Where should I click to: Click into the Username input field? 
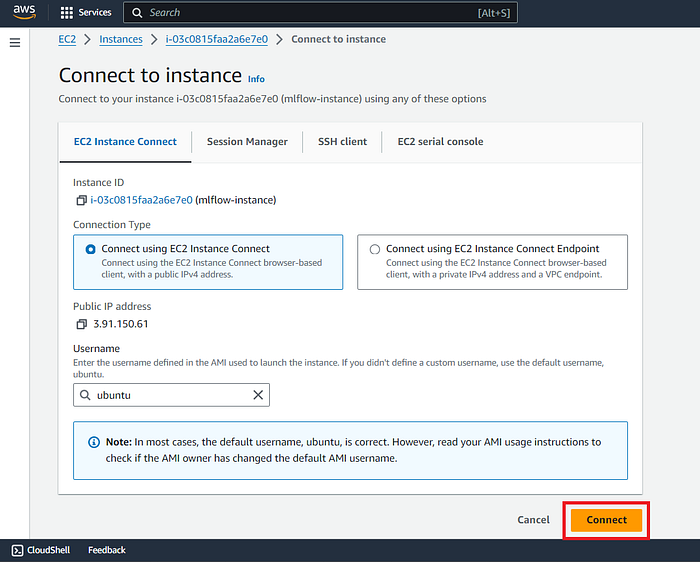pyautogui.click(x=171, y=395)
